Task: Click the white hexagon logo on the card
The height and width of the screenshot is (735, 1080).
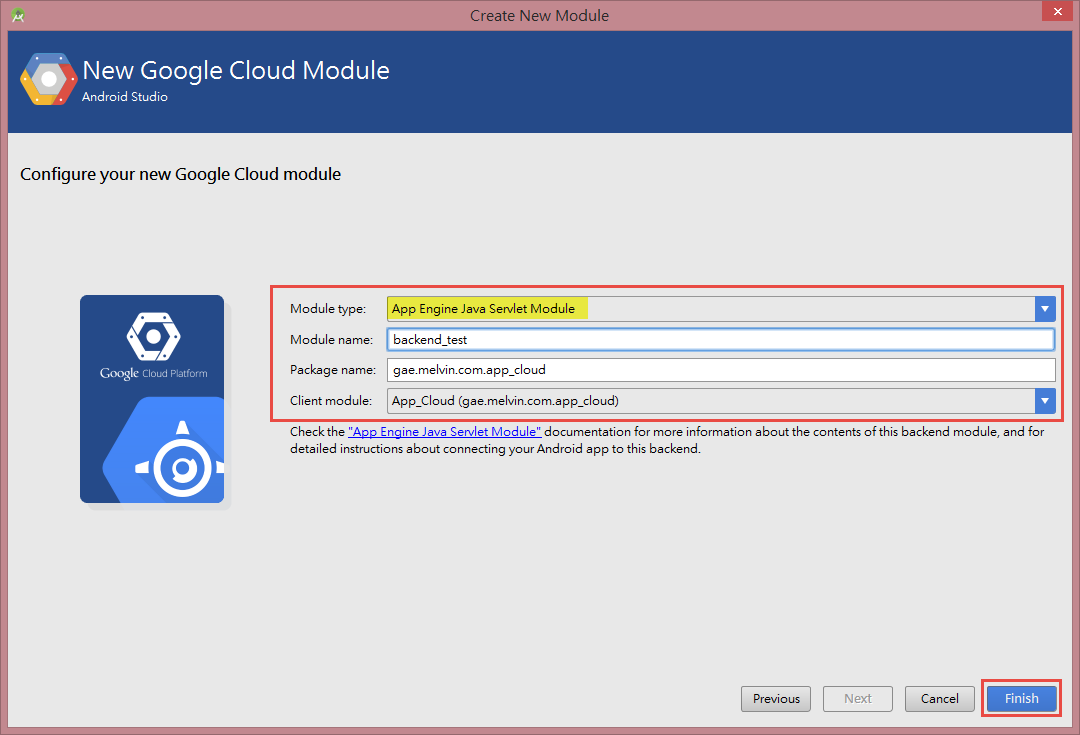Action: (x=154, y=336)
